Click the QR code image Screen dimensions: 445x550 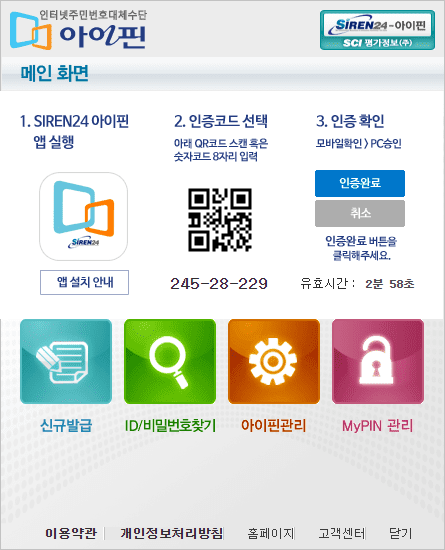(x=220, y=220)
